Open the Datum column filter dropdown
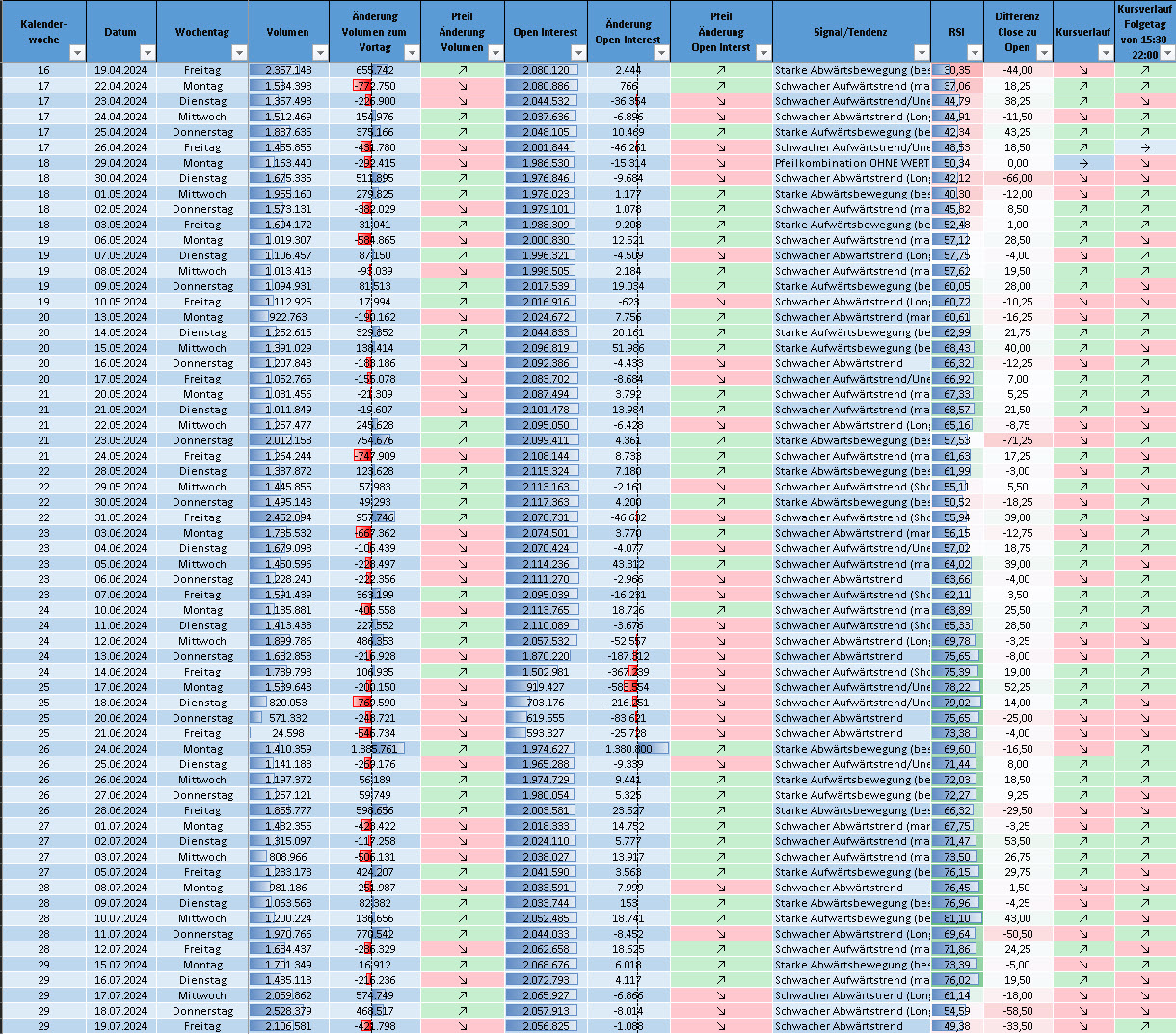The image size is (1176, 1034). coord(147,53)
